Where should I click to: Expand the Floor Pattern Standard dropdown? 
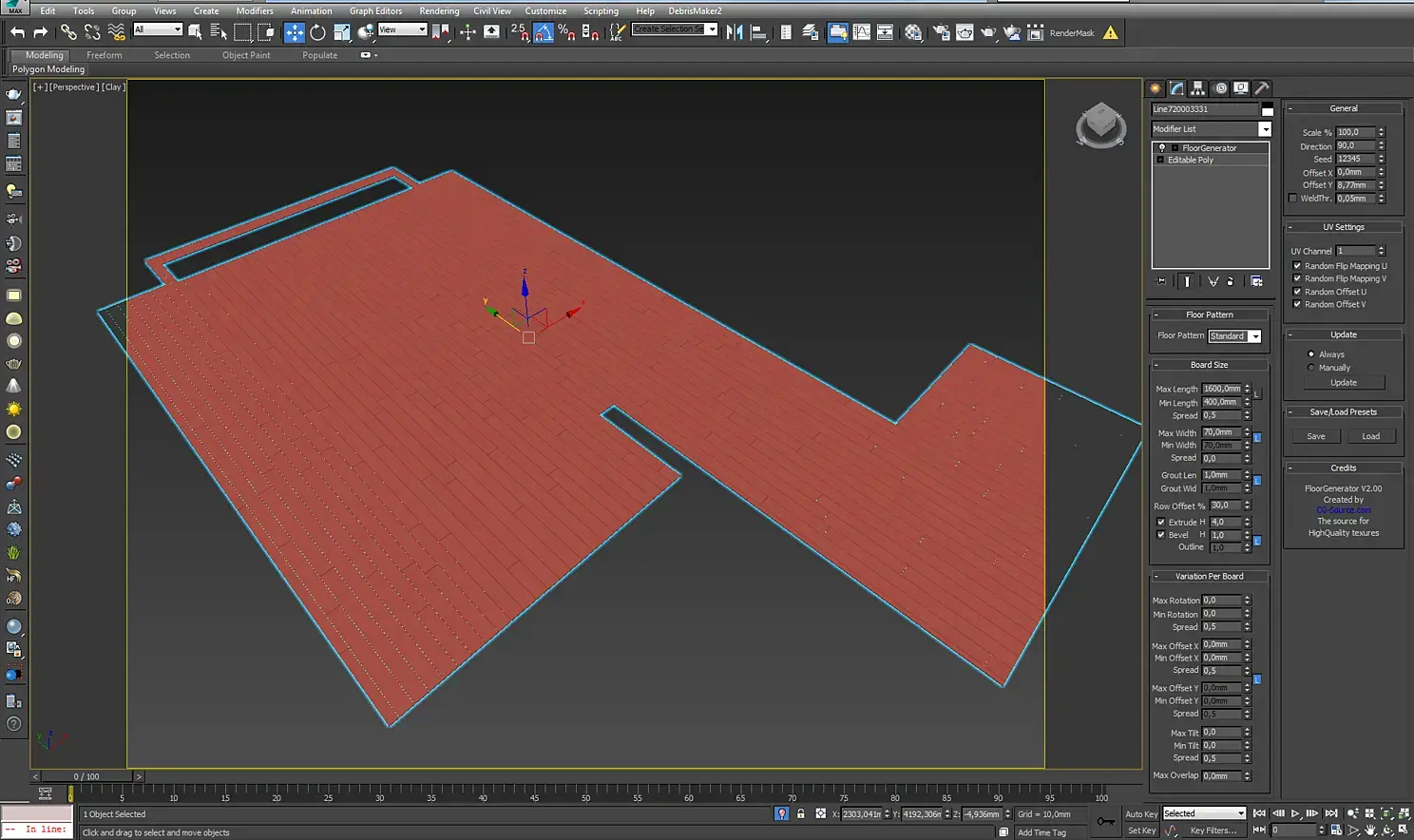[1254, 336]
